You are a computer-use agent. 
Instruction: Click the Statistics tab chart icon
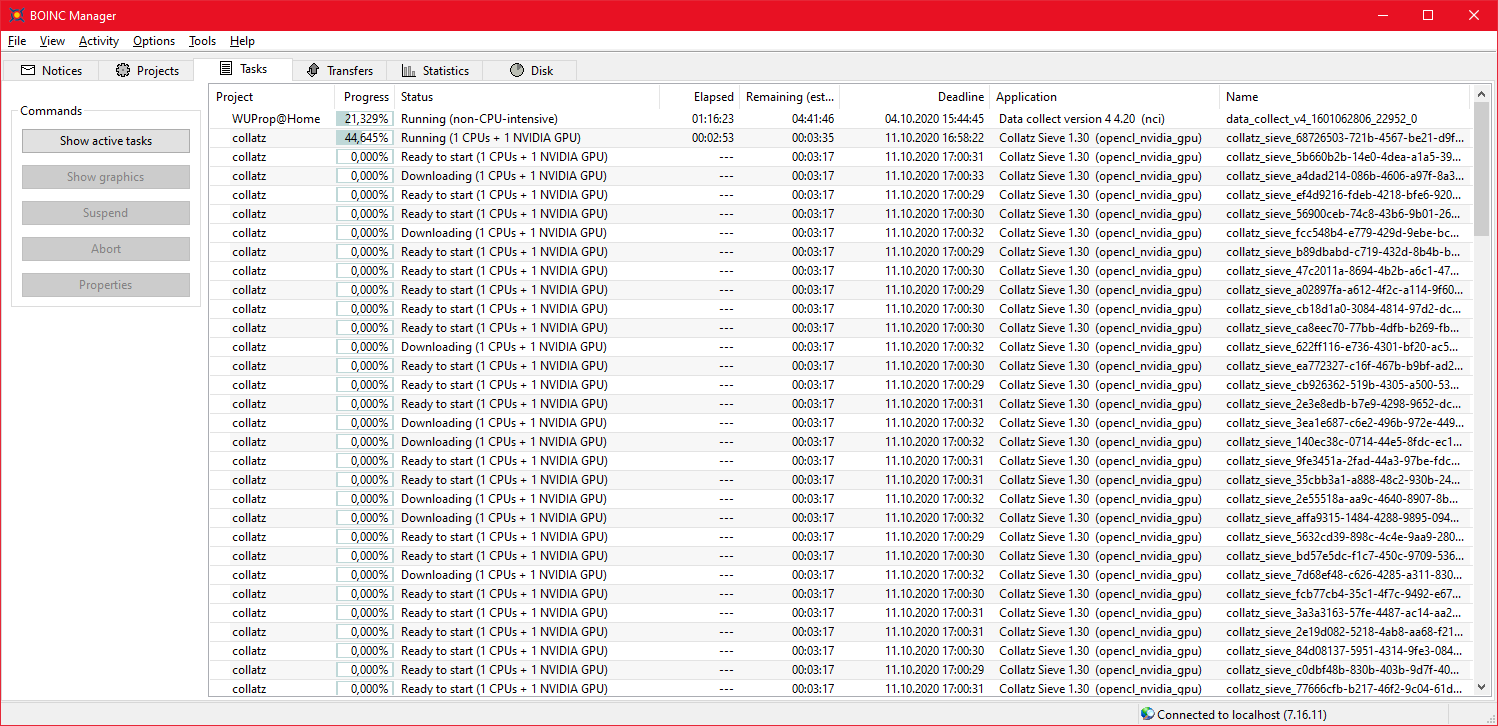pos(408,71)
